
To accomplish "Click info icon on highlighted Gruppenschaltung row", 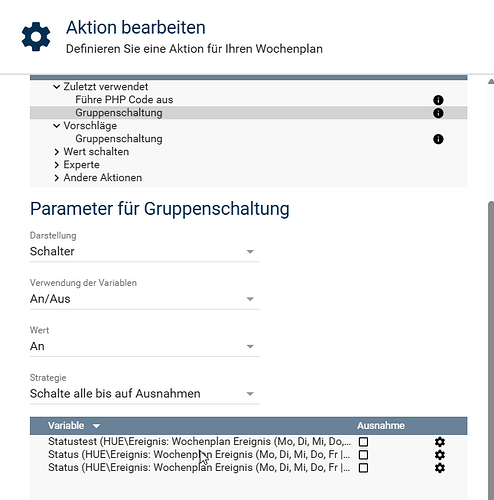I will click(438, 113).
